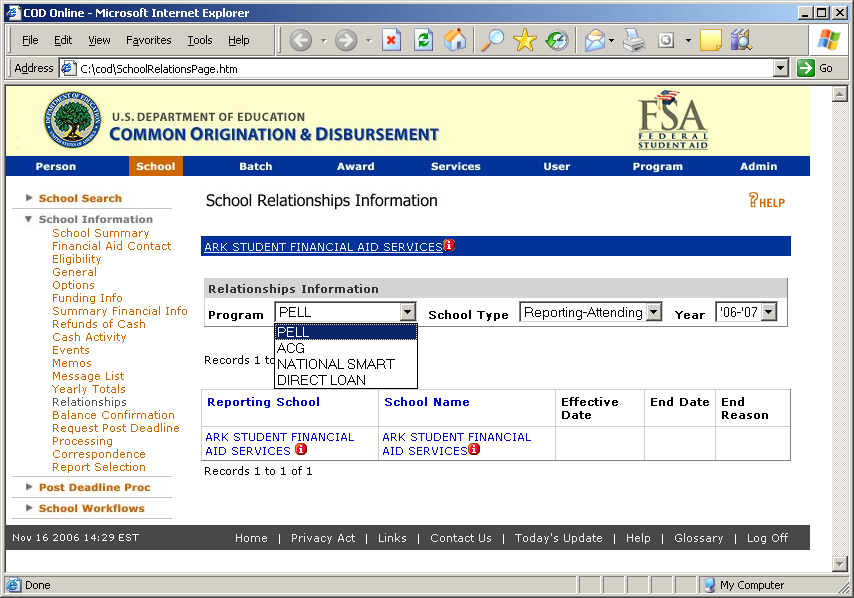The height and width of the screenshot is (598, 854).
Task: Go to Home via house icon
Action: [455, 40]
